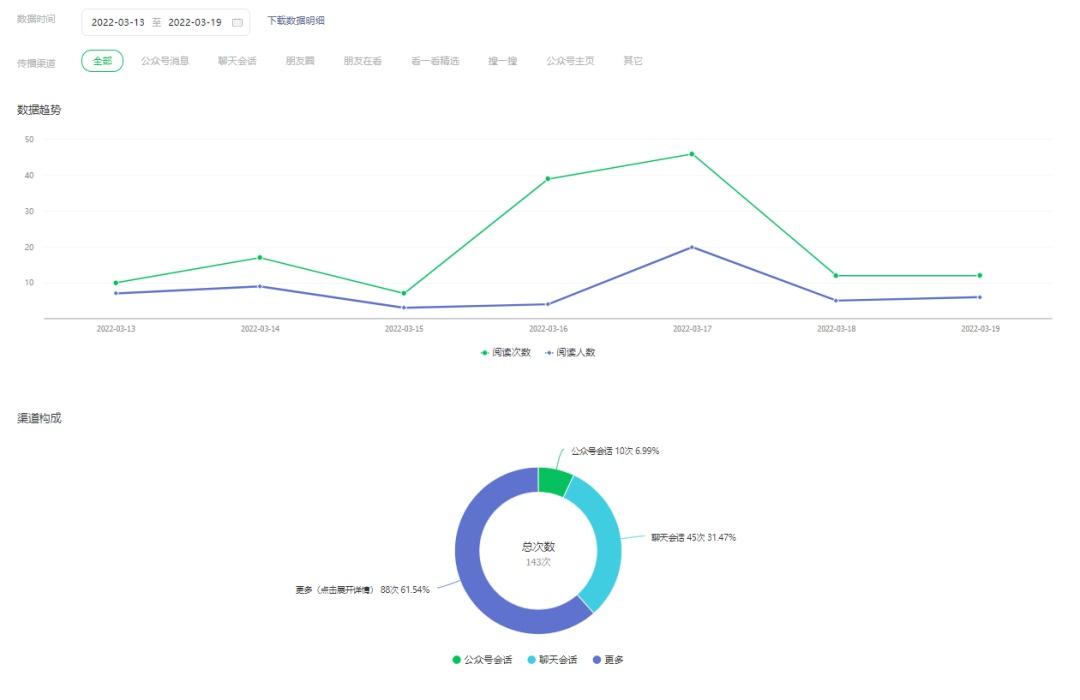
Task: Filter by 搜一搜 channel
Action: pos(502,61)
